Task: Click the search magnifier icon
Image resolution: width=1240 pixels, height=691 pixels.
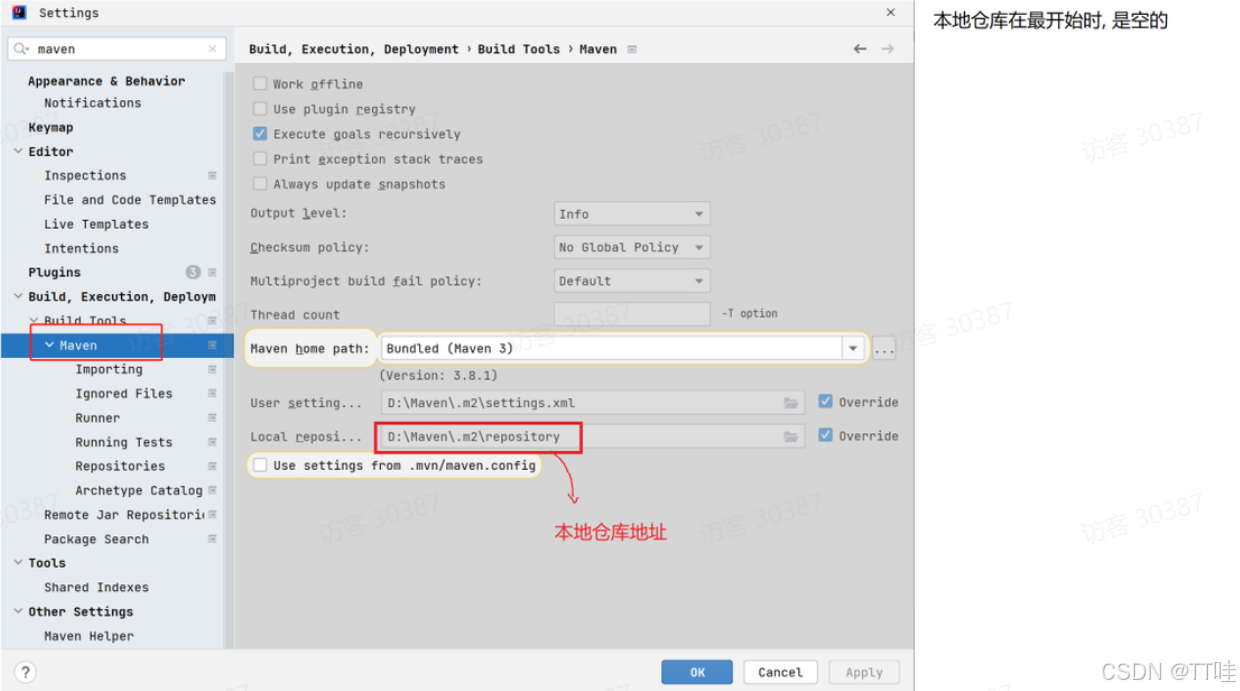Action: tap(21, 49)
